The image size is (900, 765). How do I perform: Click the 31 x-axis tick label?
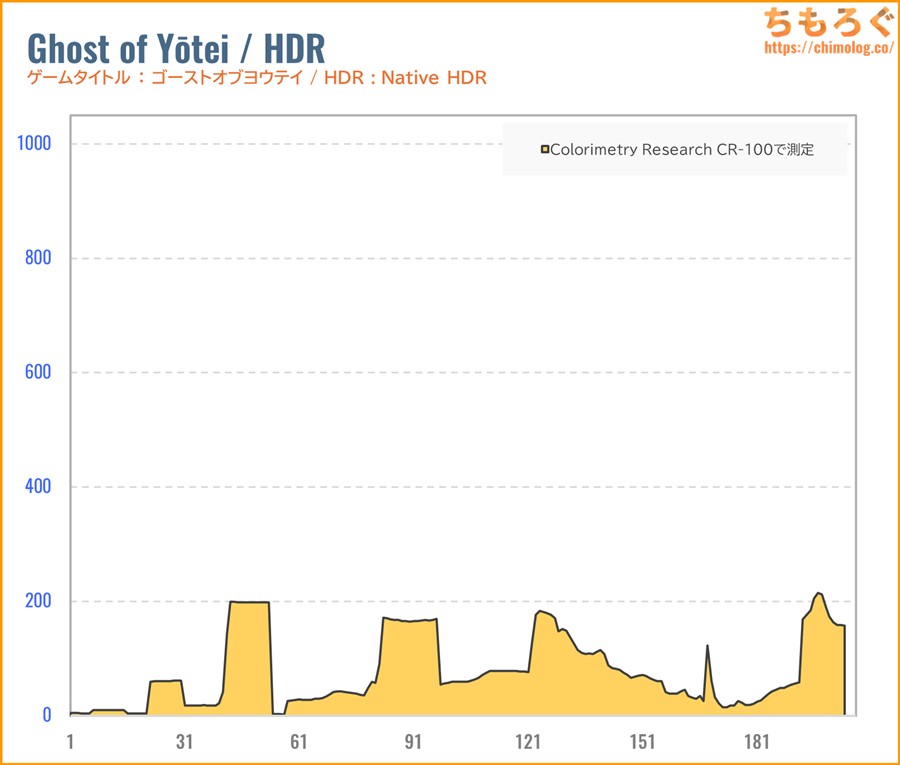click(184, 742)
